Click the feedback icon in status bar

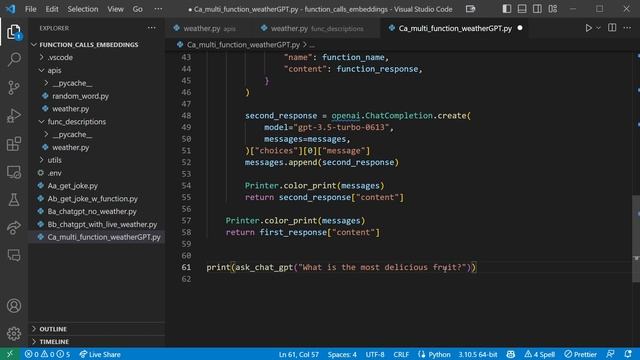(610, 354)
